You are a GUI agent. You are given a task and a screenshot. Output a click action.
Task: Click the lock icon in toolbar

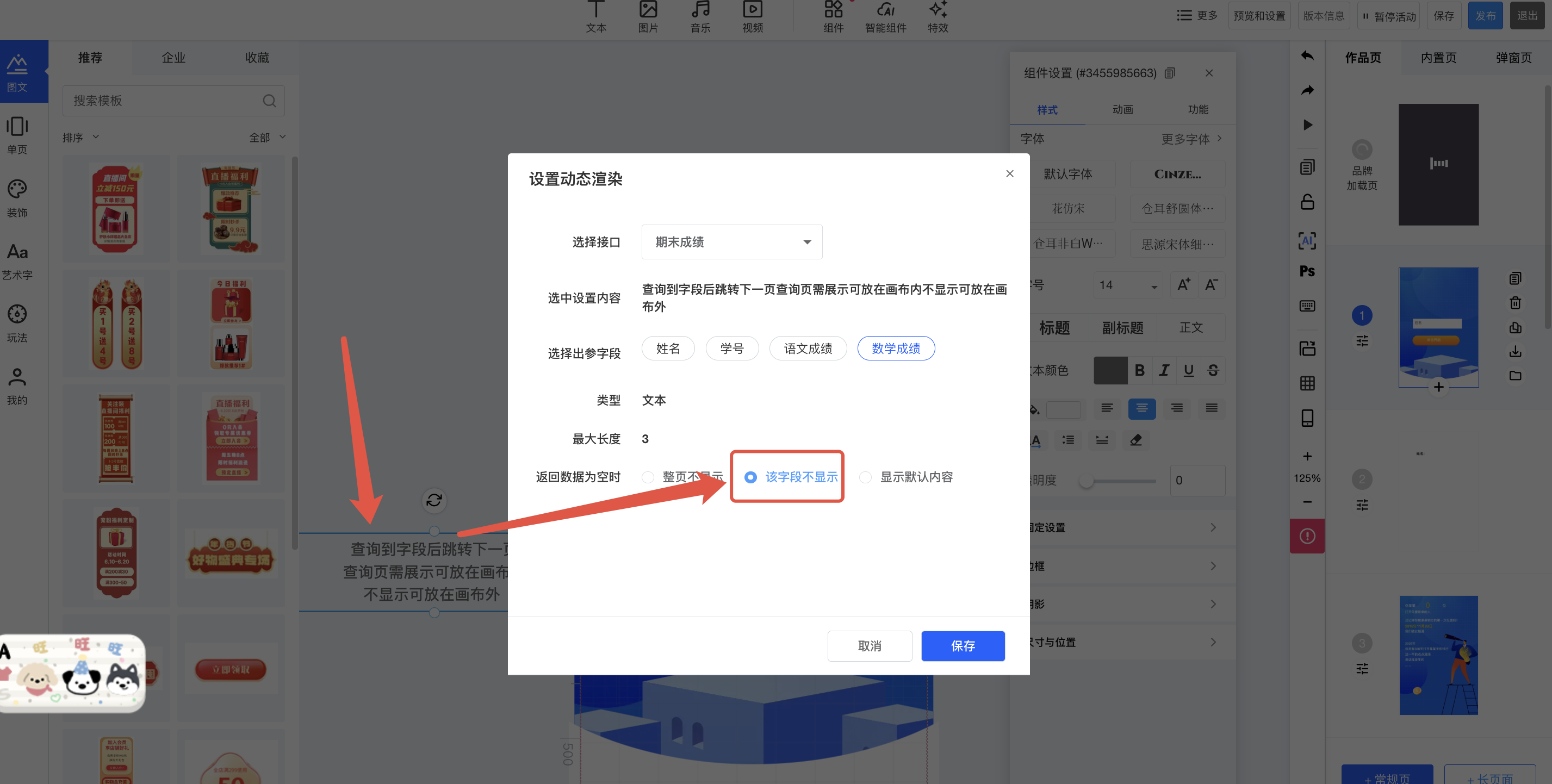click(x=1307, y=202)
